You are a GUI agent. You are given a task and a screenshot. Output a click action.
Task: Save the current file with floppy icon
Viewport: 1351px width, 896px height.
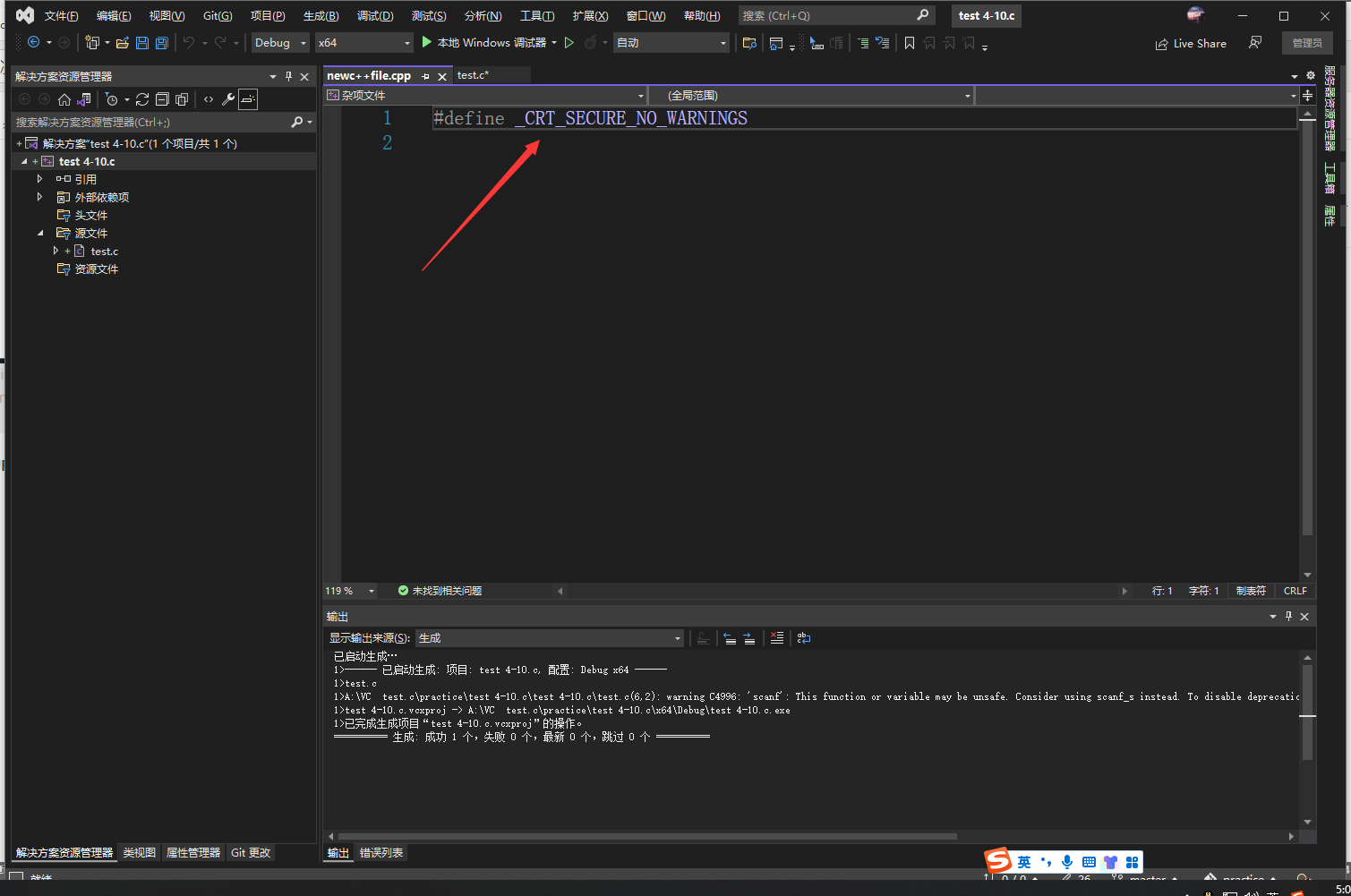point(142,42)
